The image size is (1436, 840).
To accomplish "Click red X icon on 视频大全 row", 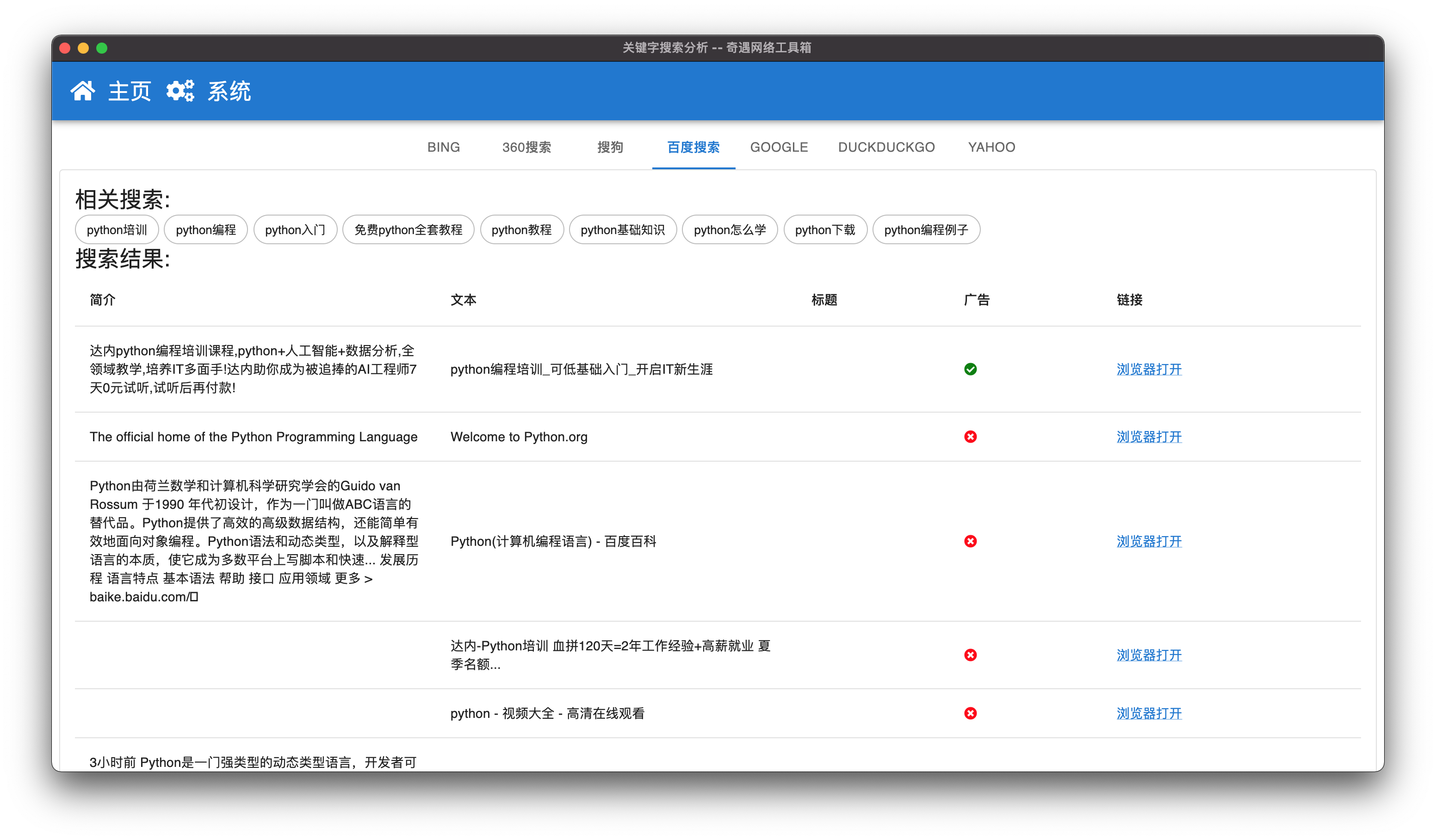I will (970, 713).
